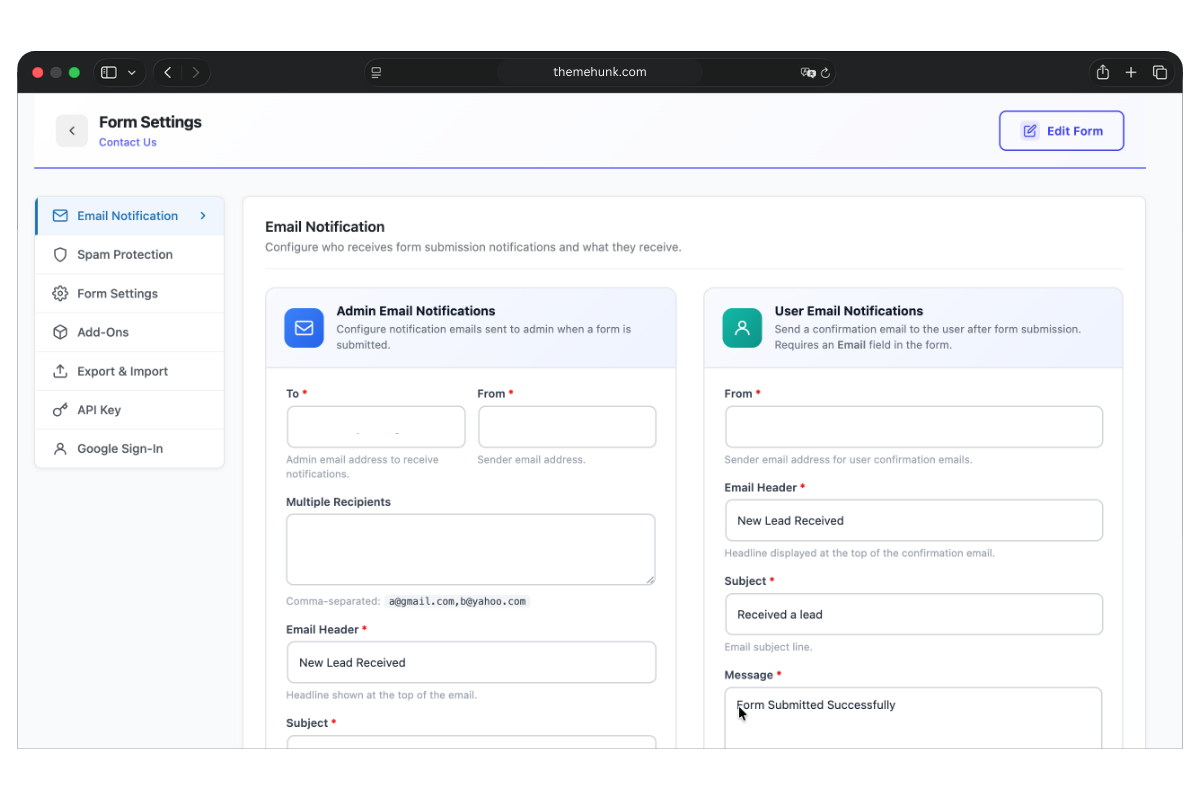
Task: Open the sidebar dropdown arrow in browser toolbar
Action: pyautogui.click(x=131, y=73)
